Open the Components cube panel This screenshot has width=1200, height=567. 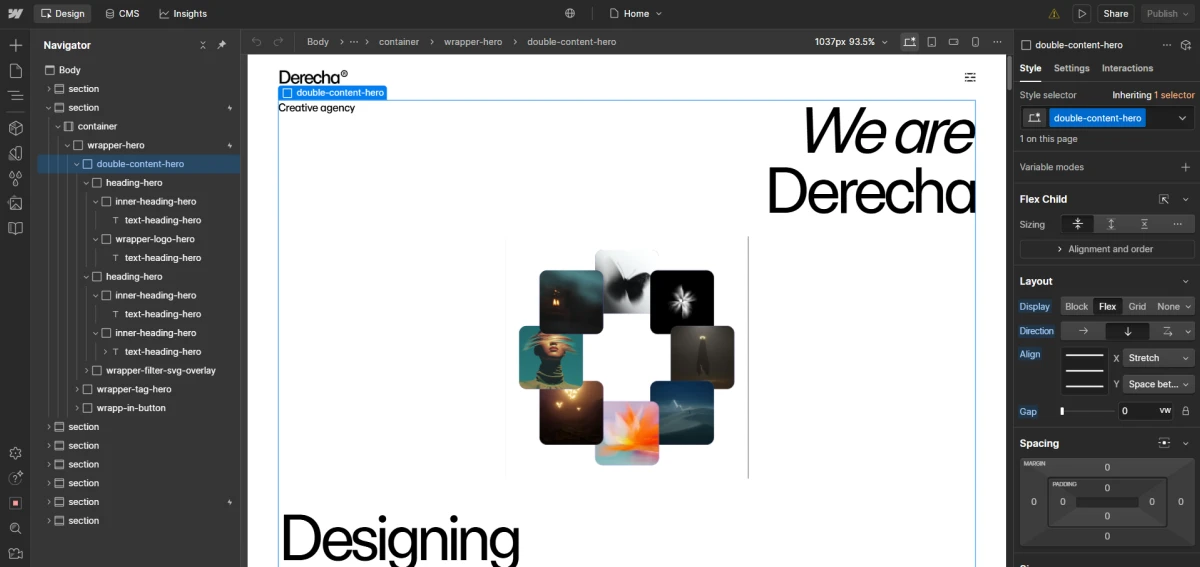(15, 128)
